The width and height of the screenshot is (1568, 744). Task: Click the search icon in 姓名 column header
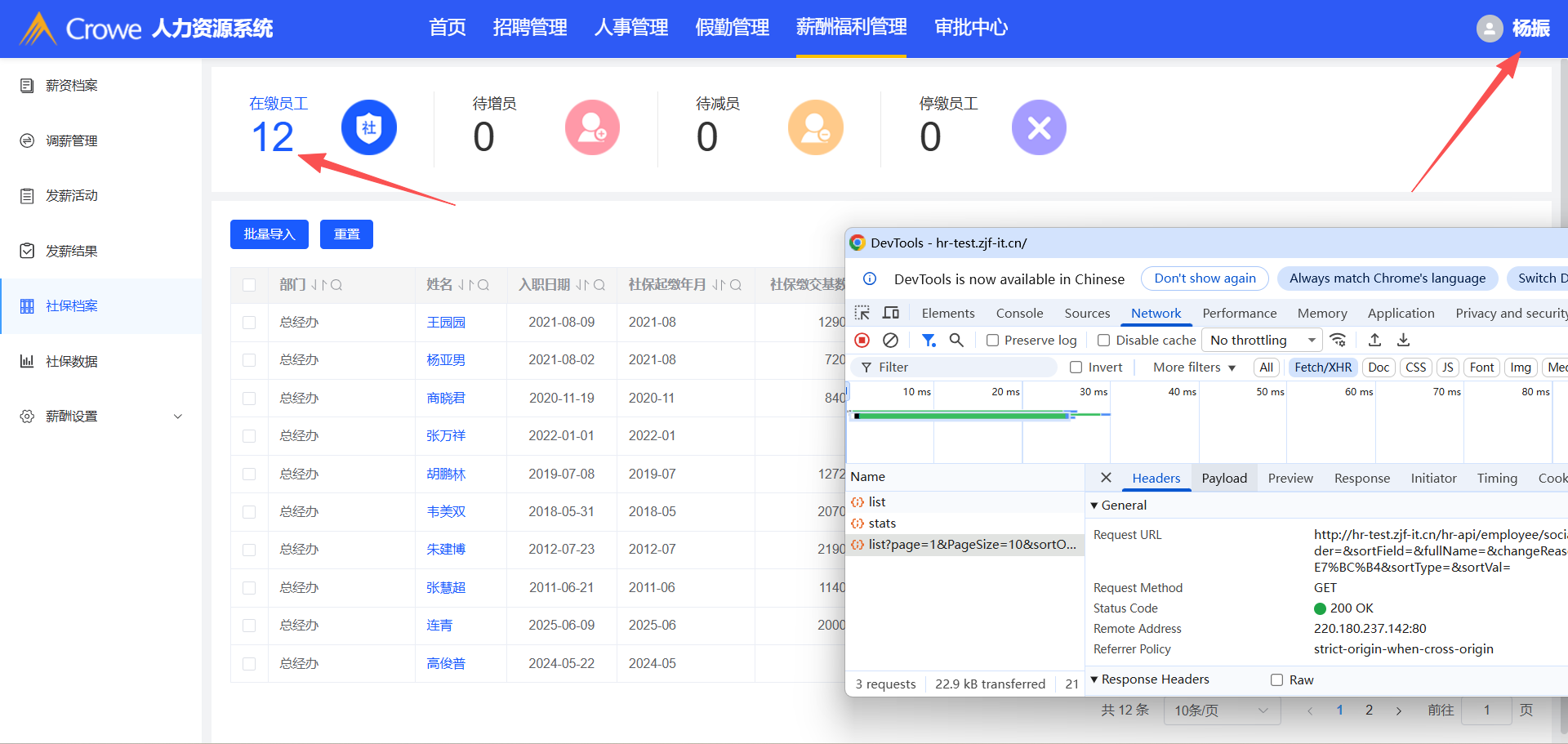pos(483,285)
